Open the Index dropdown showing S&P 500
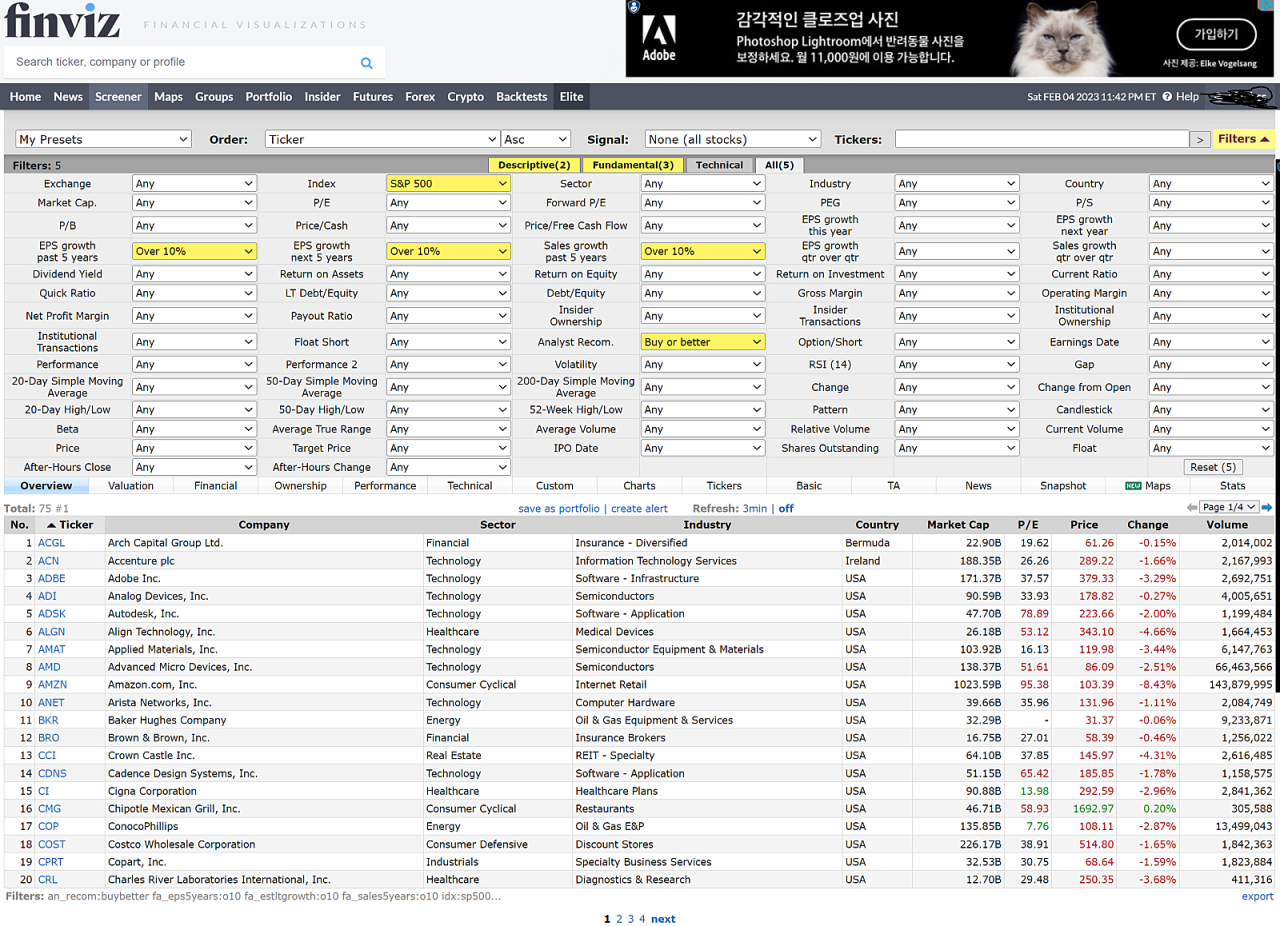 coord(449,184)
